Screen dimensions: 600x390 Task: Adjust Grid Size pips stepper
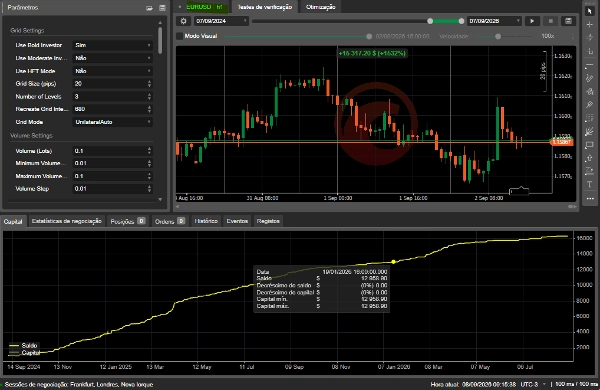149,84
